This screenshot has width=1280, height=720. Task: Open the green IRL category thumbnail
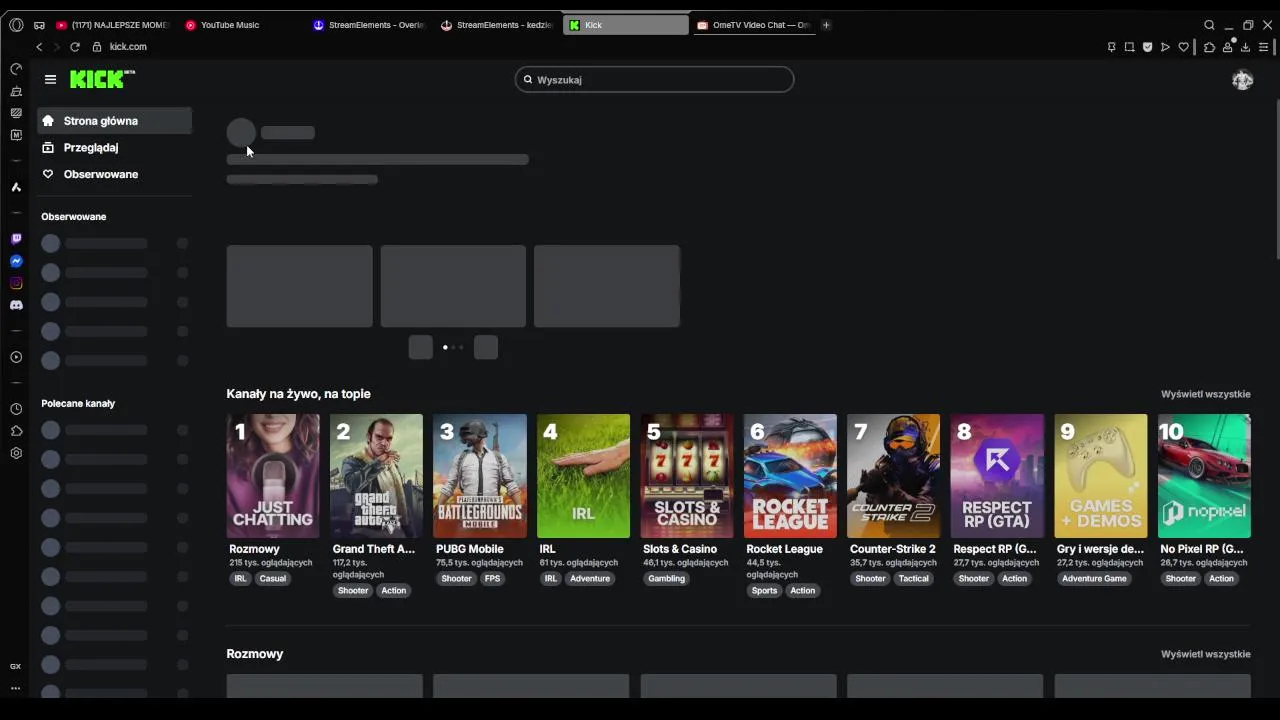583,476
